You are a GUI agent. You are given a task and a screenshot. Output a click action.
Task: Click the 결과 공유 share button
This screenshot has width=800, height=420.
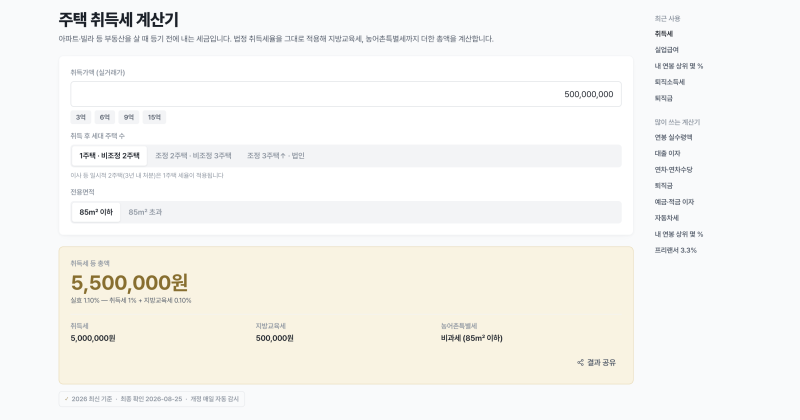pos(596,362)
